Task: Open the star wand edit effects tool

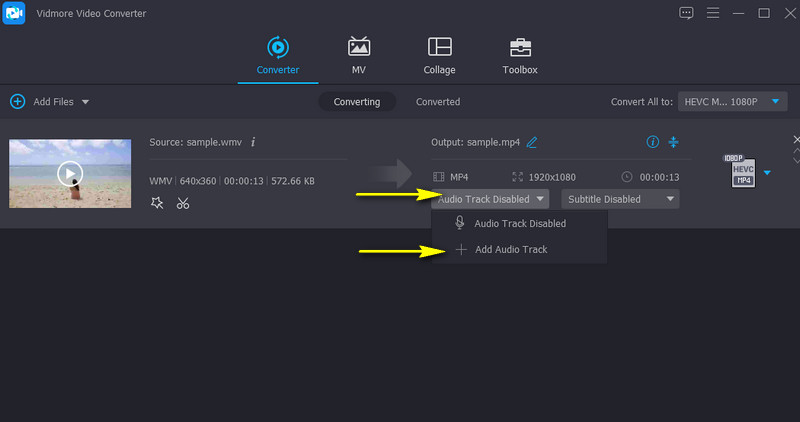Action: (x=157, y=203)
